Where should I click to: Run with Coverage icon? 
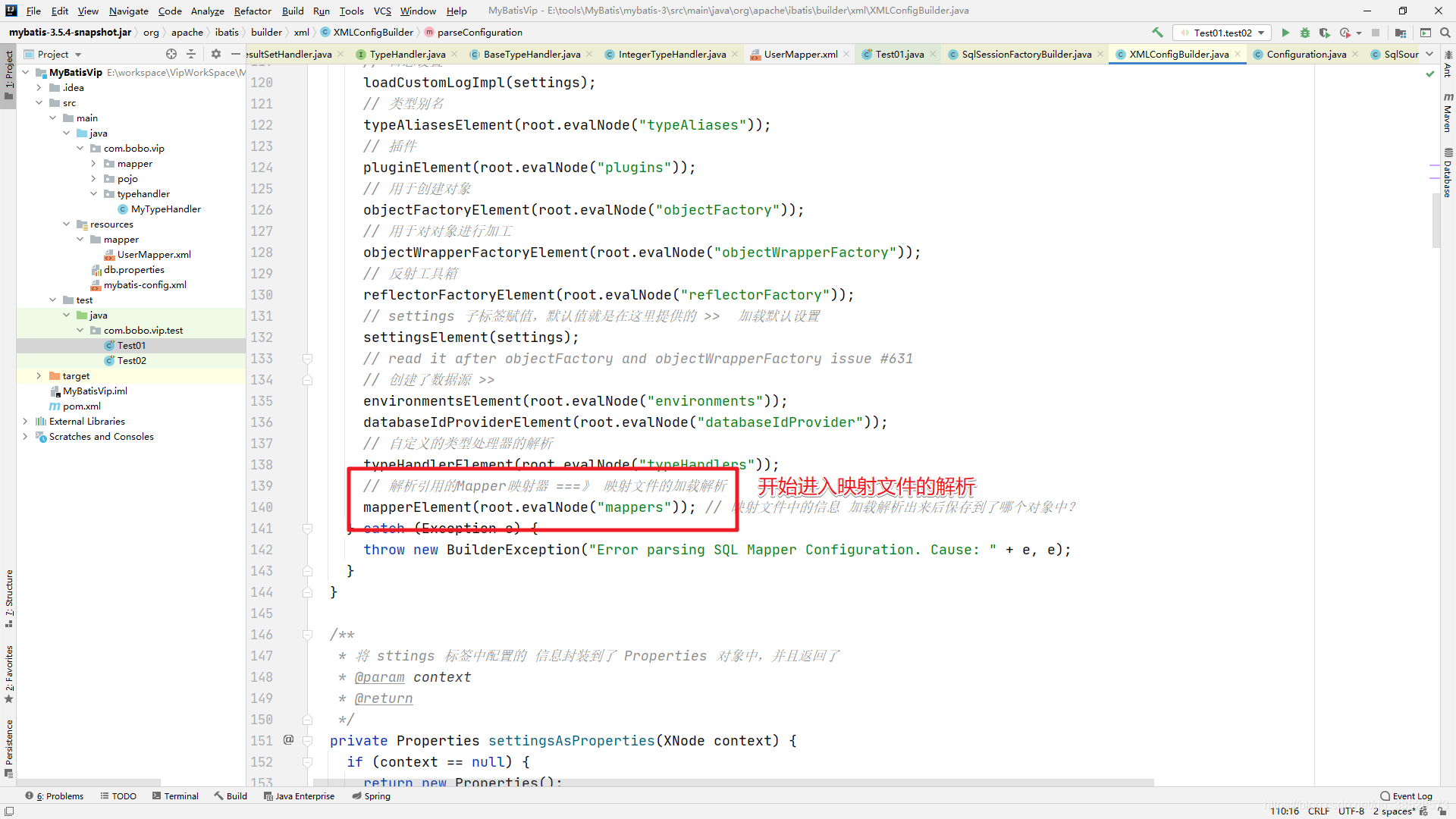tap(1325, 33)
